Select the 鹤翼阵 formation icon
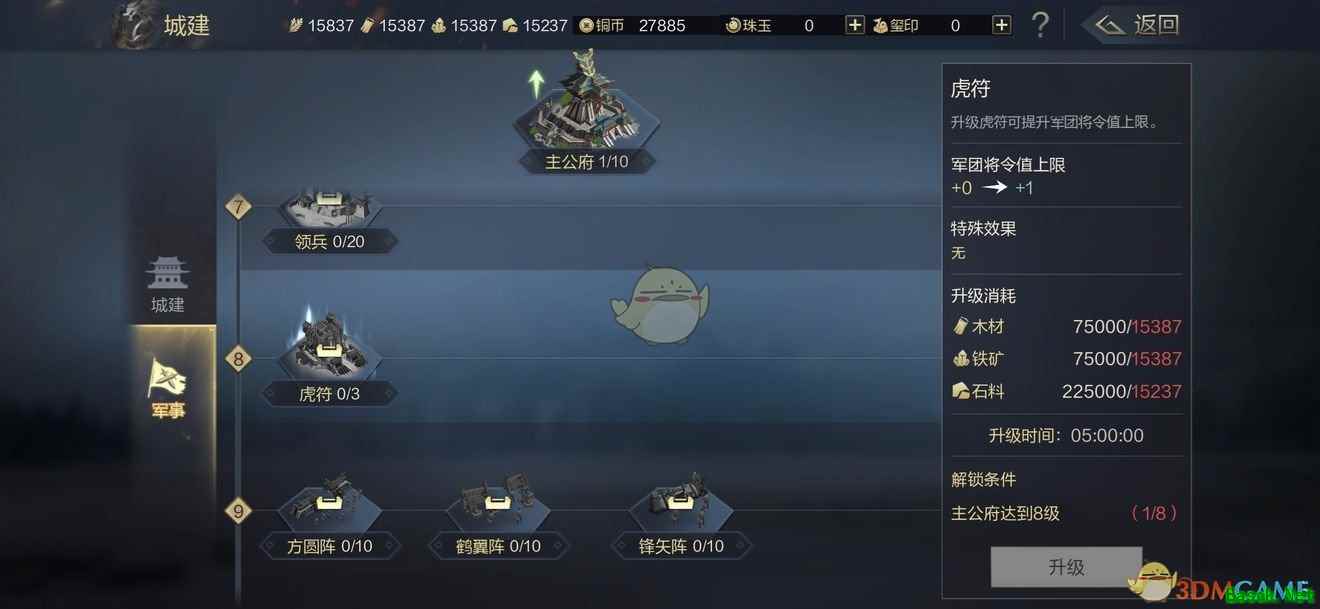This screenshot has width=1320, height=609. (x=497, y=503)
